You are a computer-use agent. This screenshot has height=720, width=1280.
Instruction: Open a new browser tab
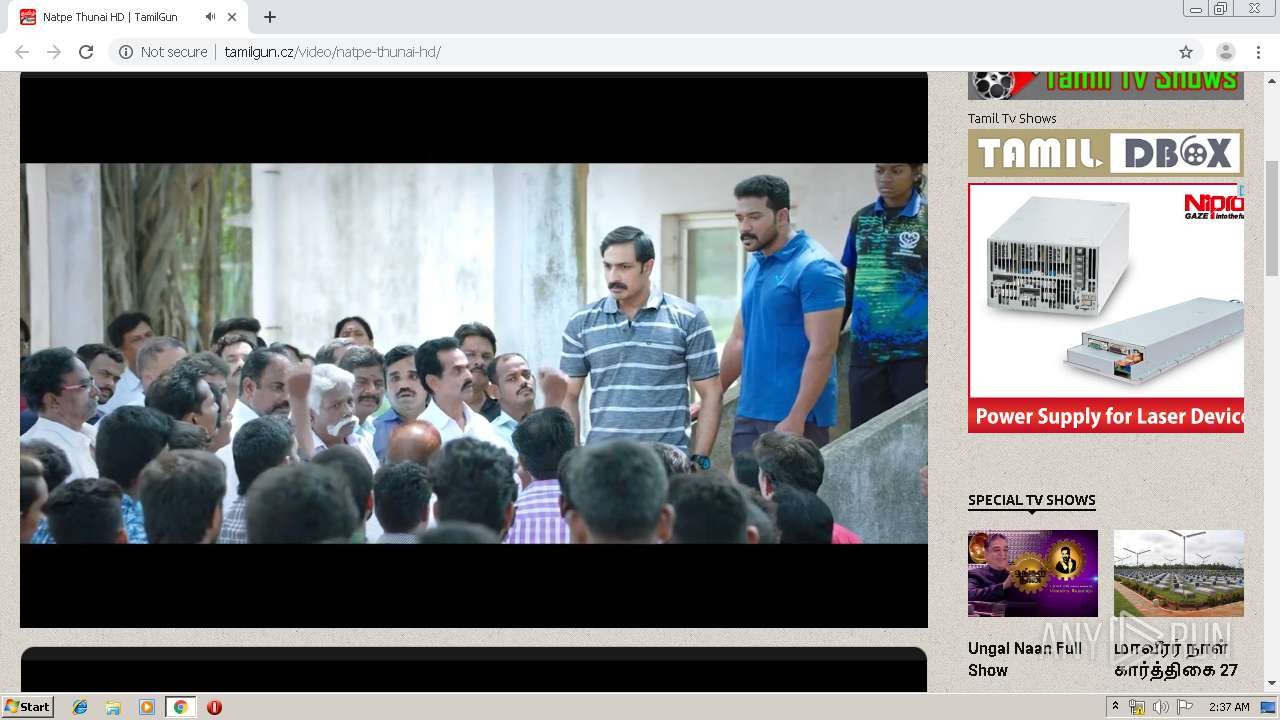point(270,17)
